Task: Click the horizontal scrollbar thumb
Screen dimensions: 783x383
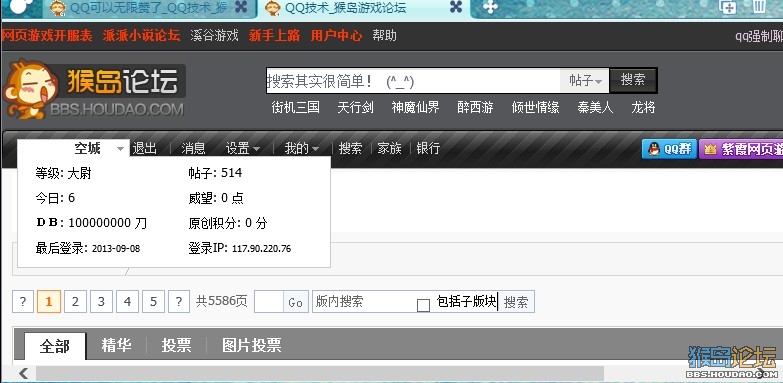Action: 320,373
